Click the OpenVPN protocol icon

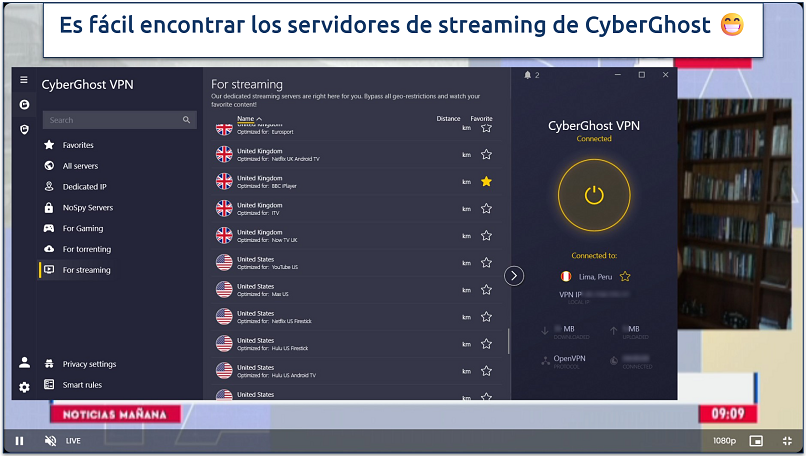tap(545, 361)
